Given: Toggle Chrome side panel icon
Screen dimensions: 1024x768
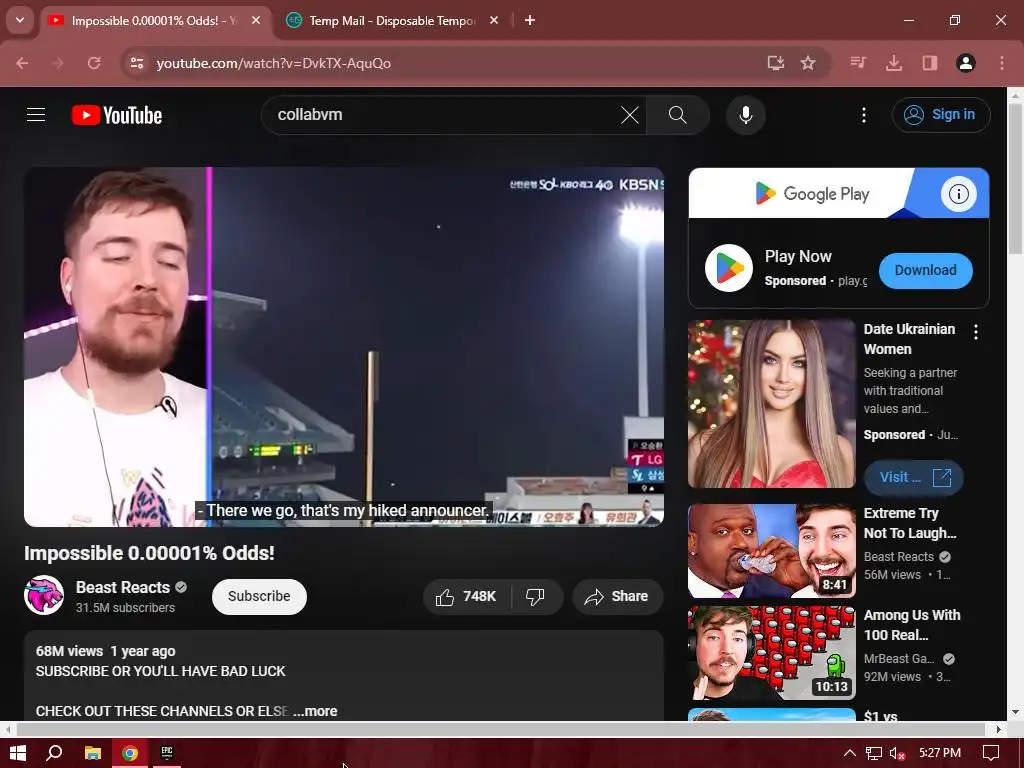Looking at the screenshot, I should [929, 63].
